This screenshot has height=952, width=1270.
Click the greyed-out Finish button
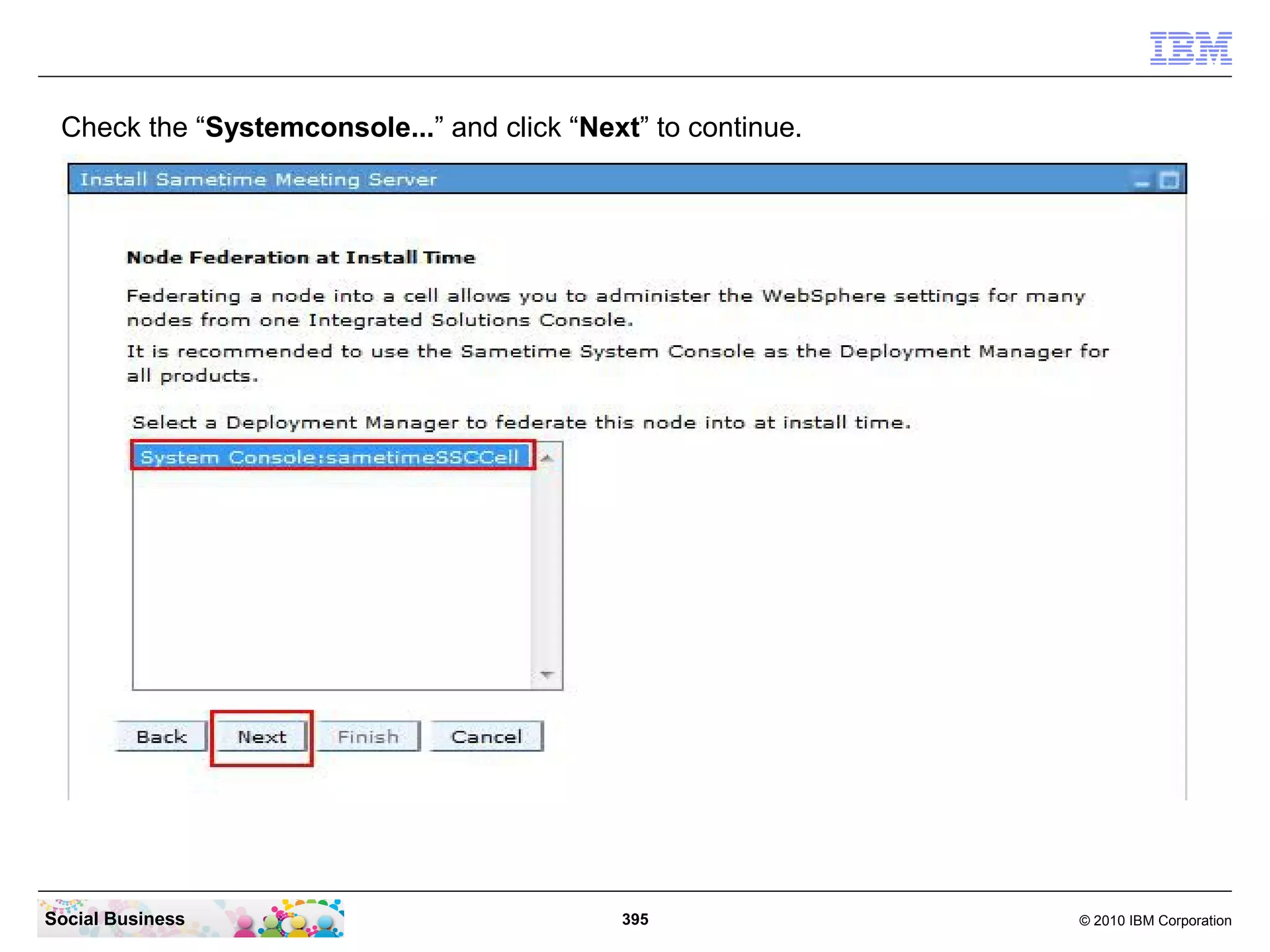(368, 737)
